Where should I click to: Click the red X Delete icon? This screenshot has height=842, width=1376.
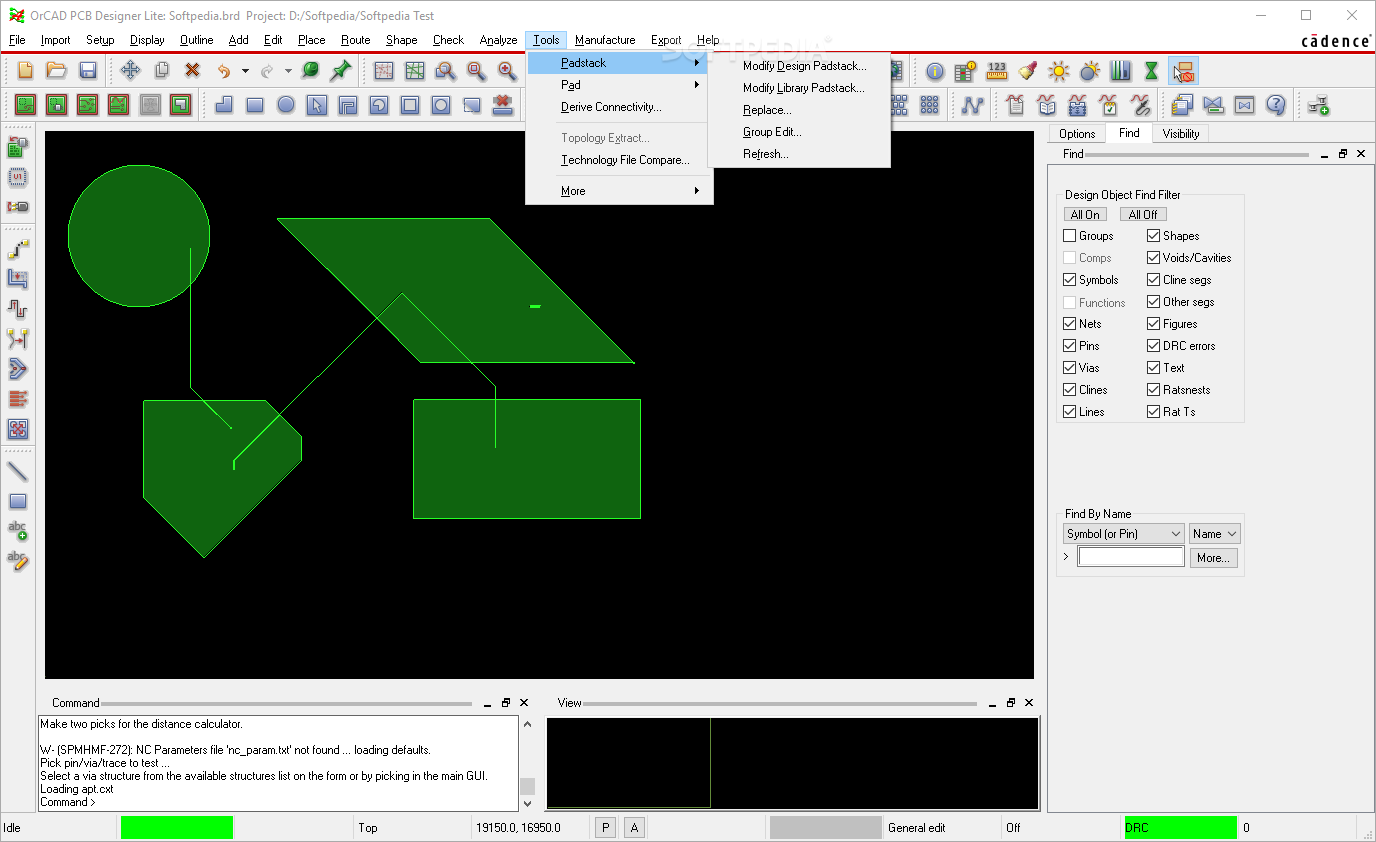[192, 70]
